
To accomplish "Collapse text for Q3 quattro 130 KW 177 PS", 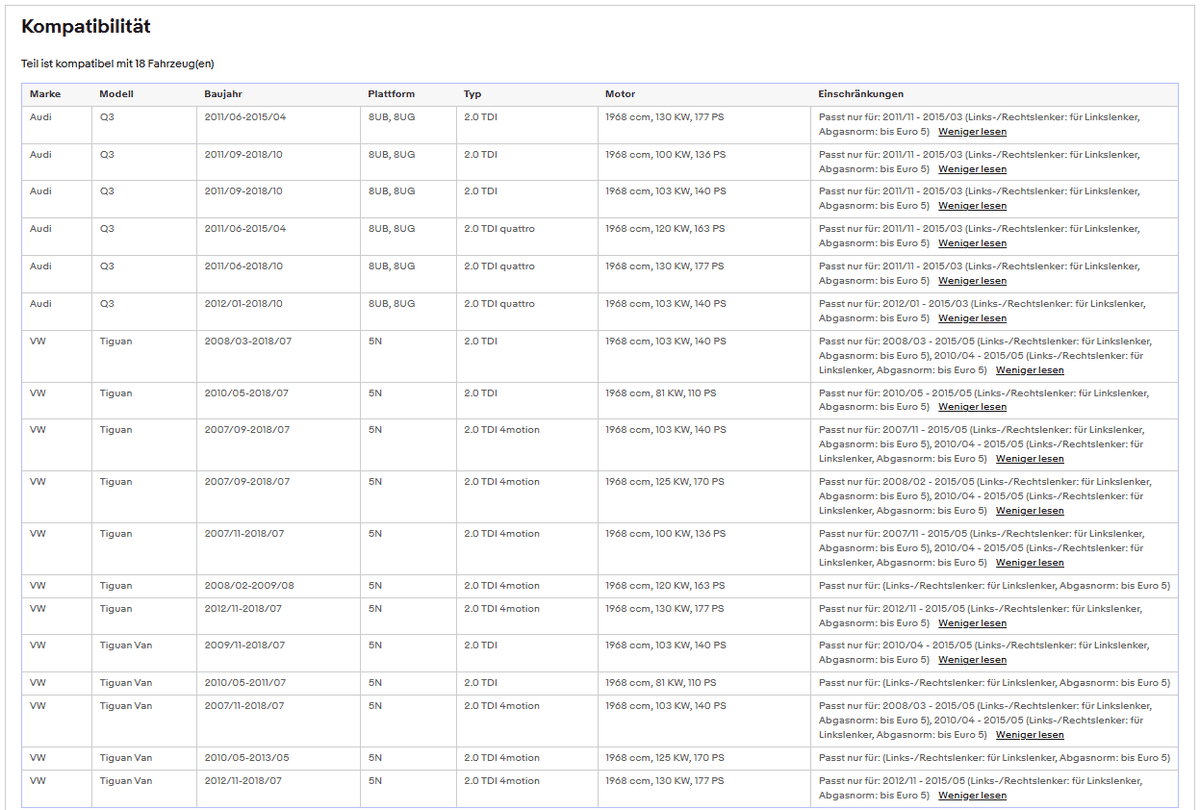I will (972, 281).
